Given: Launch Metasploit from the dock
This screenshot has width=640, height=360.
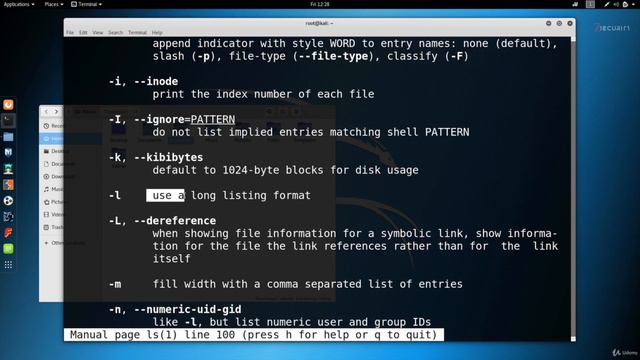Looking at the screenshot, I should pyautogui.click(x=8, y=153).
